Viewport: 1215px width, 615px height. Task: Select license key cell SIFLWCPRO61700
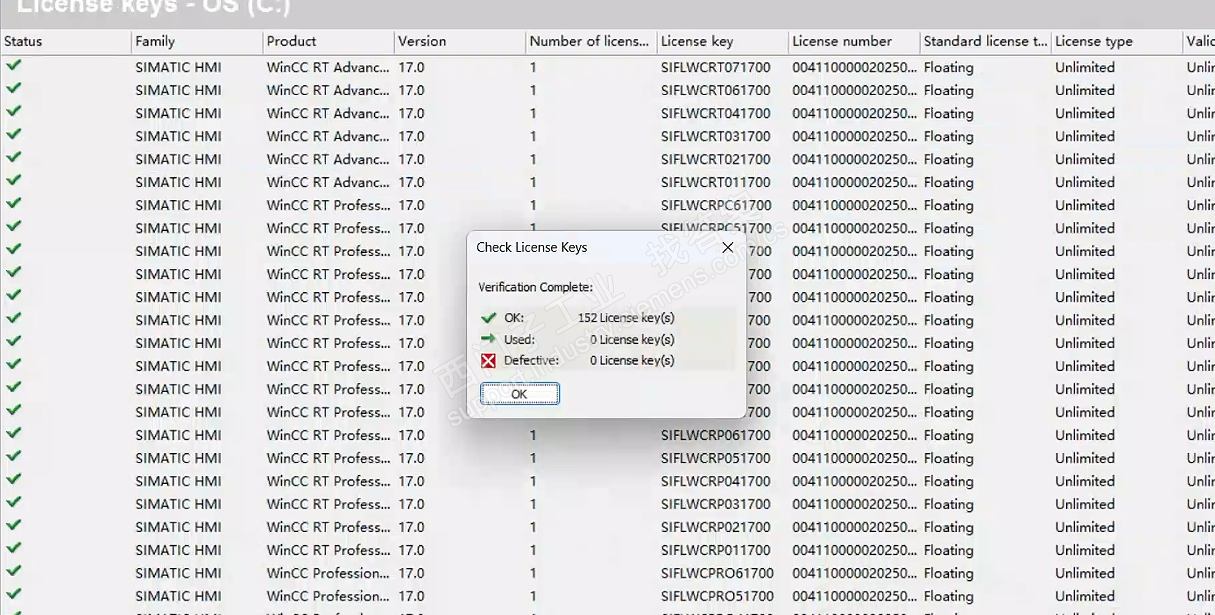pos(717,574)
